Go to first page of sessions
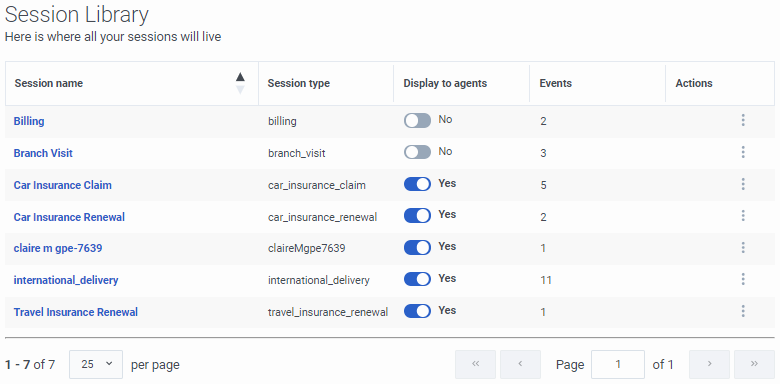This screenshot has width=780, height=384. coord(475,364)
